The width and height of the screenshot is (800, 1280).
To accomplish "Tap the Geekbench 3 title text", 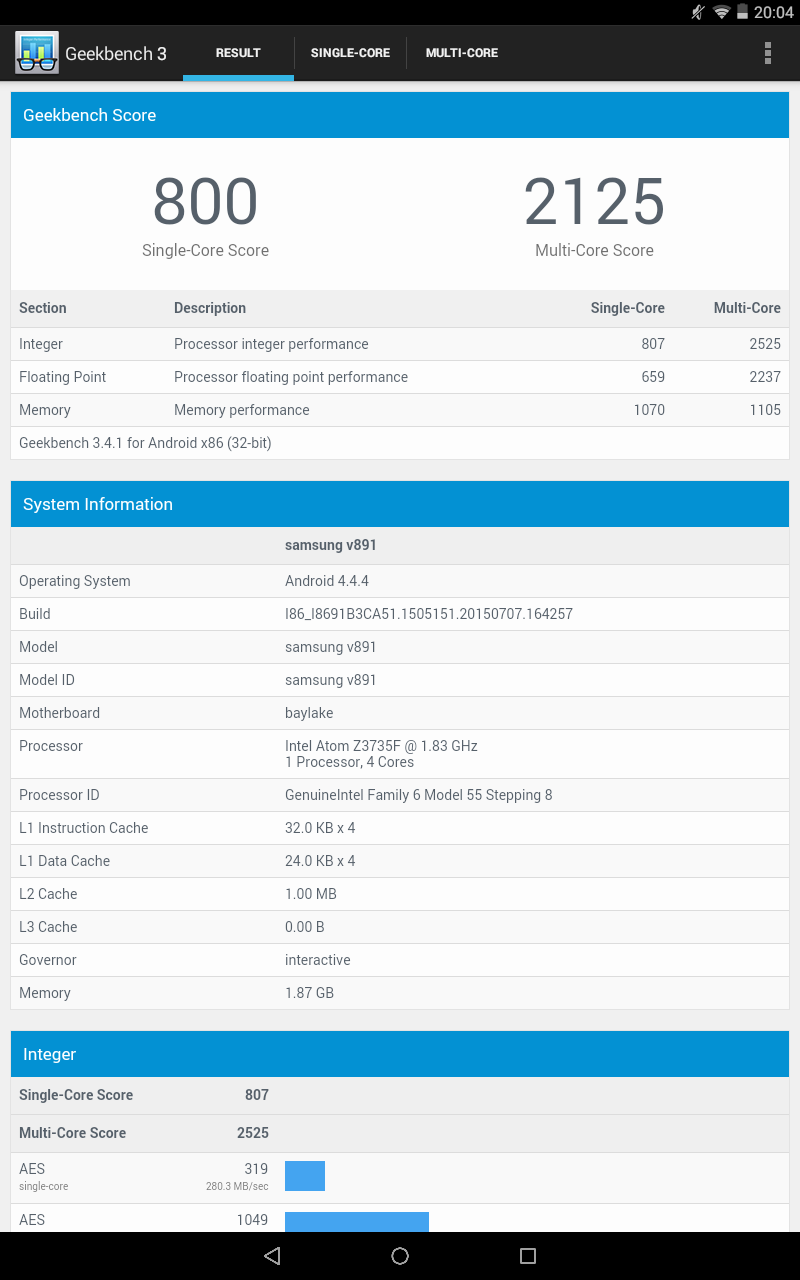I will point(116,53).
